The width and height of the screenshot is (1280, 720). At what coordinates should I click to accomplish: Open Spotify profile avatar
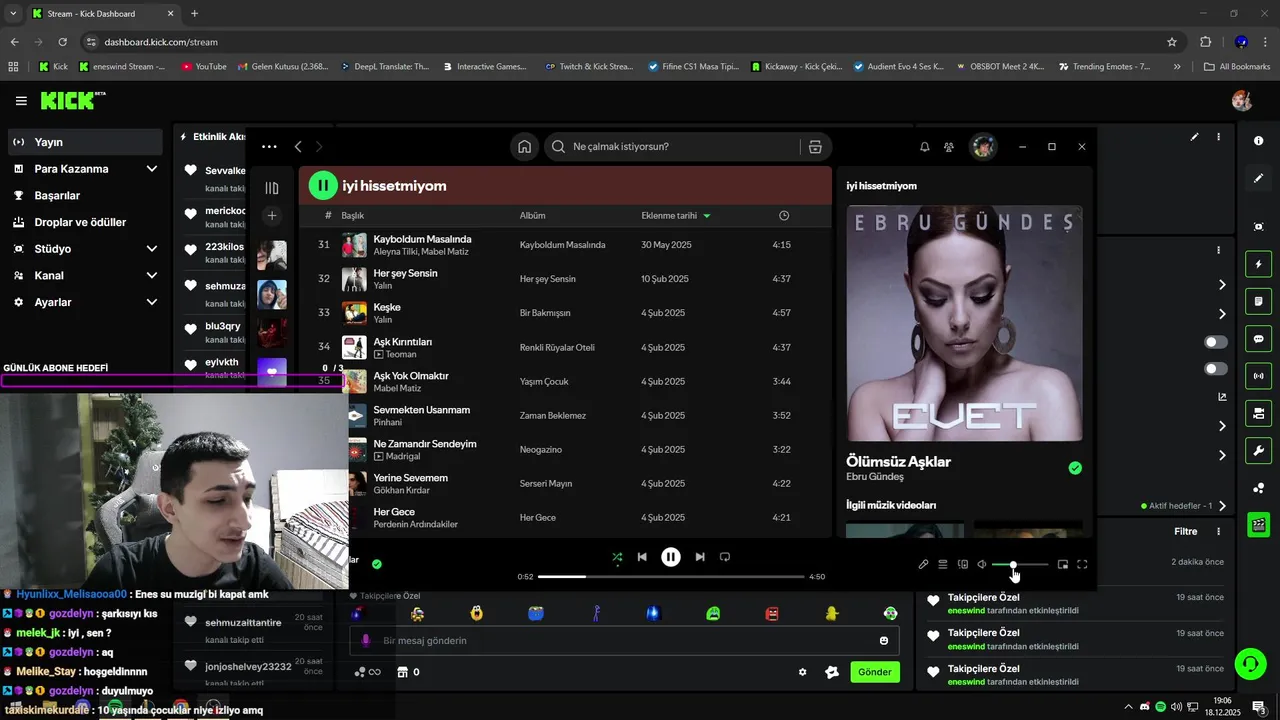click(x=983, y=147)
